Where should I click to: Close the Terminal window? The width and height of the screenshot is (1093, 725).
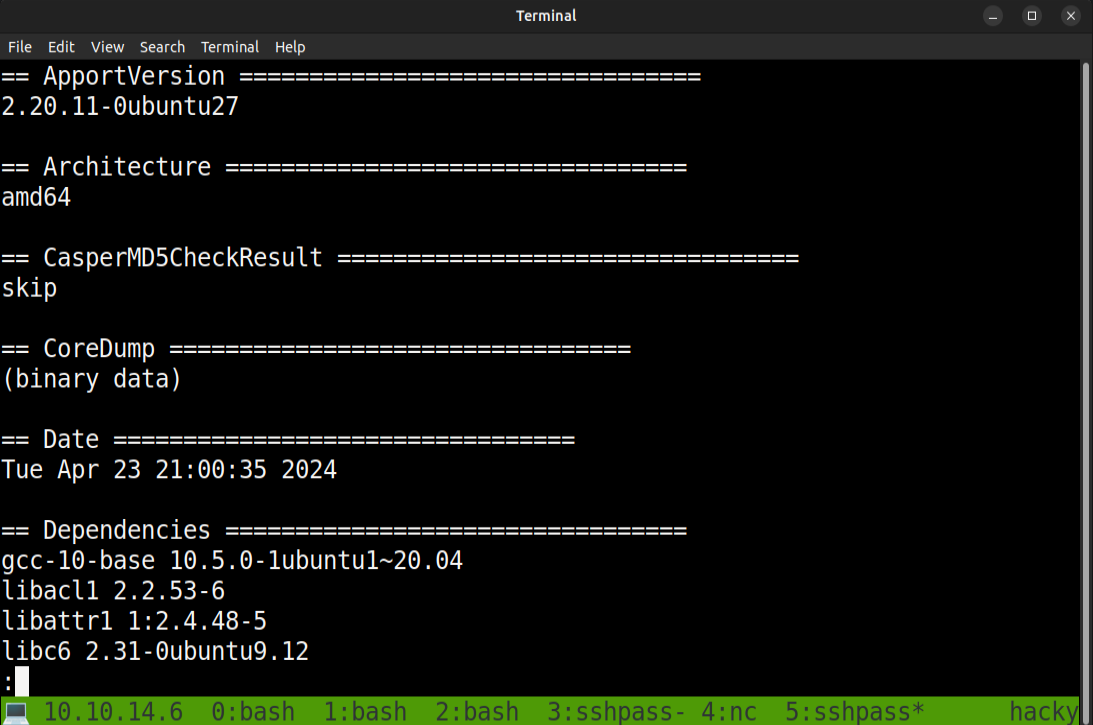point(1069,15)
